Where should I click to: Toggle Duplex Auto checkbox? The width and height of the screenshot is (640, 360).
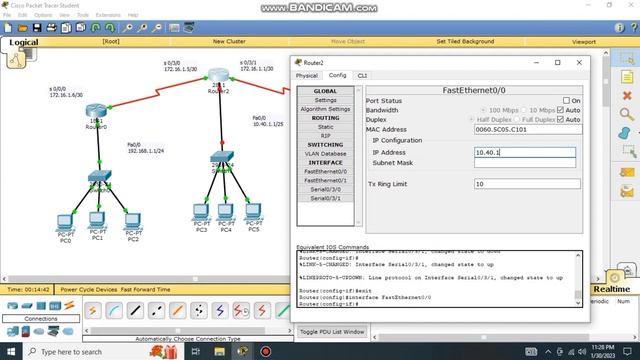pos(560,119)
